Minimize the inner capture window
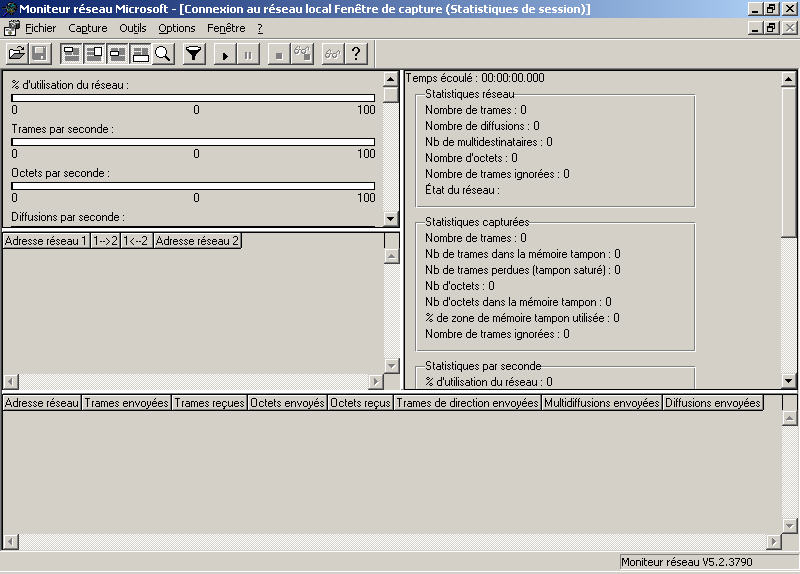This screenshot has height=574, width=800. (756, 28)
